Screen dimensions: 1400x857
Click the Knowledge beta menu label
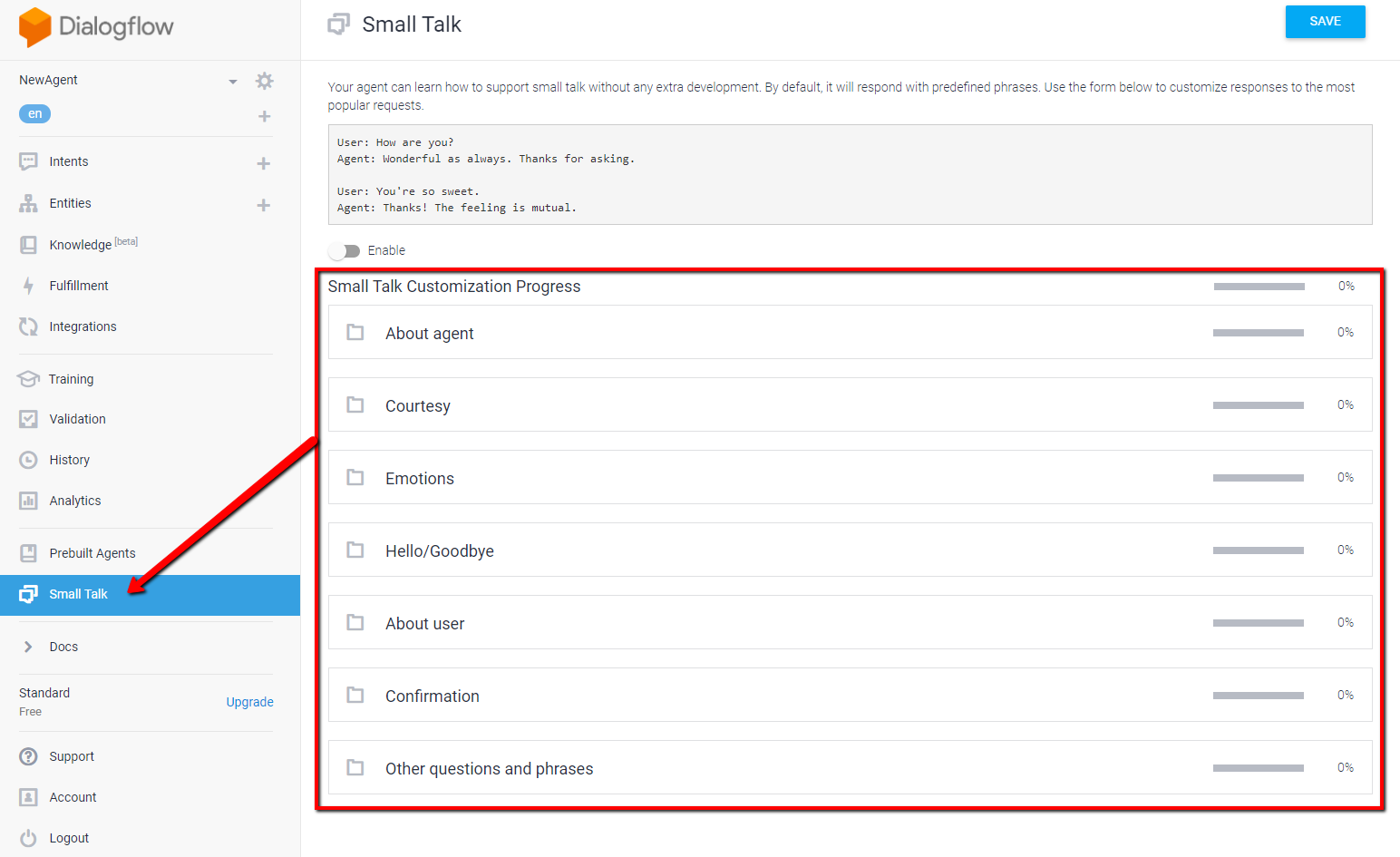coord(93,244)
